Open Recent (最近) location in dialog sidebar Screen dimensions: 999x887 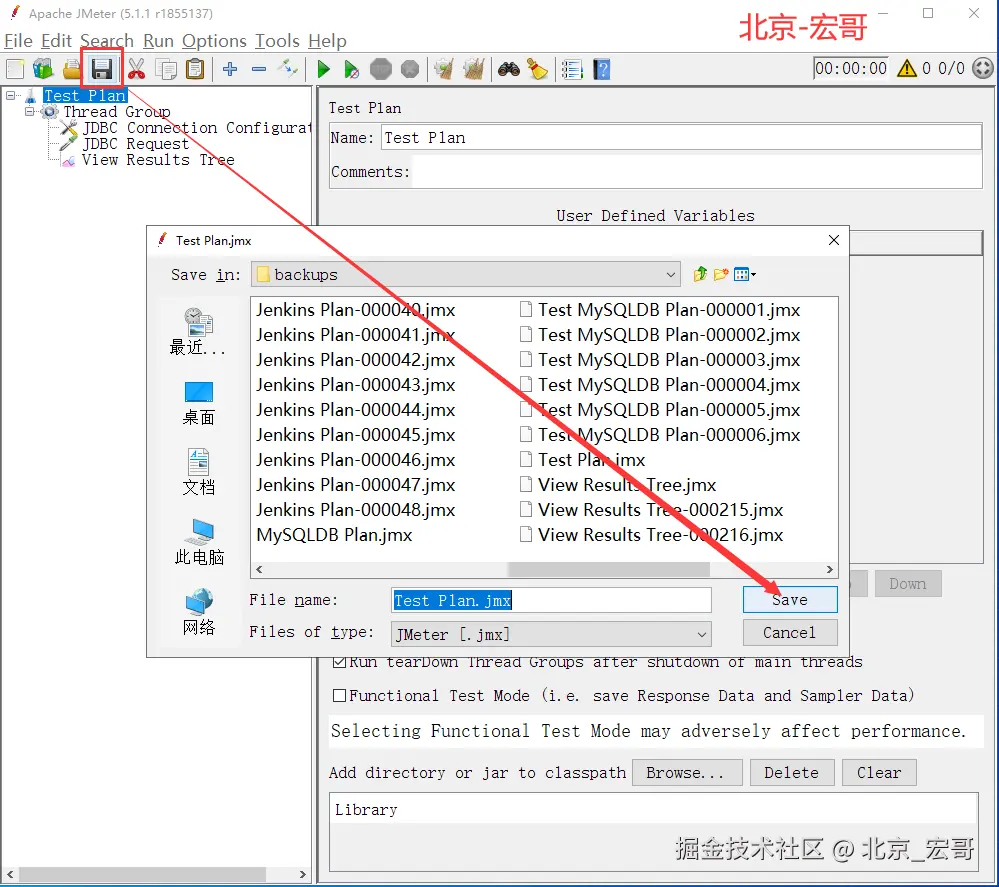198,331
